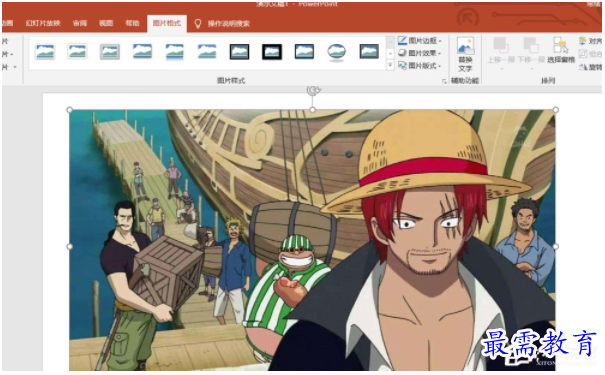Open the 图片边框 picture border dropdown

pos(420,41)
